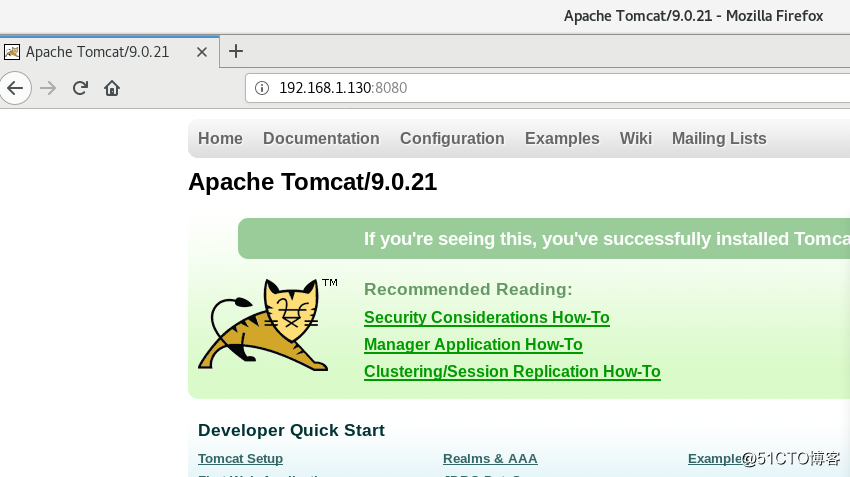Select the Apache Tomcat/9.0.21 browser tab

click(109, 52)
